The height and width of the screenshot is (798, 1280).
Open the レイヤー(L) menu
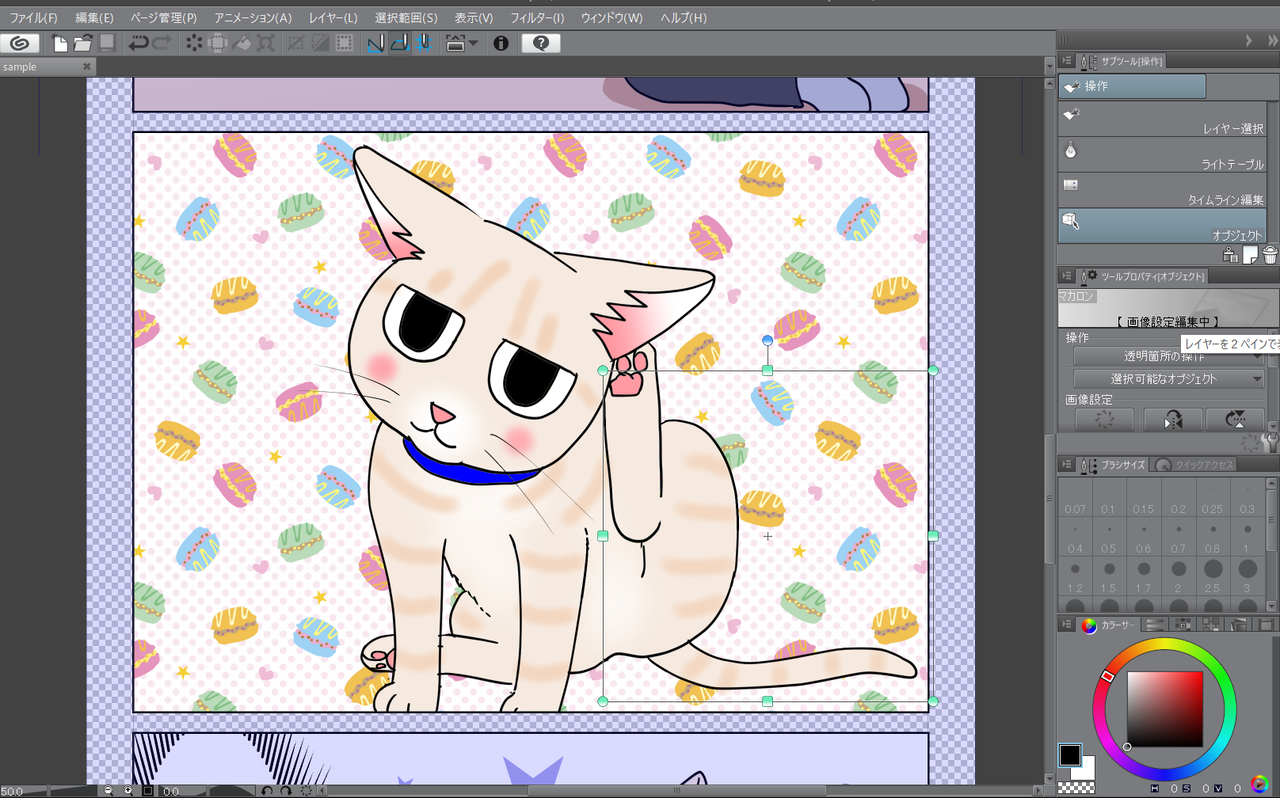[x=333, y=18]
